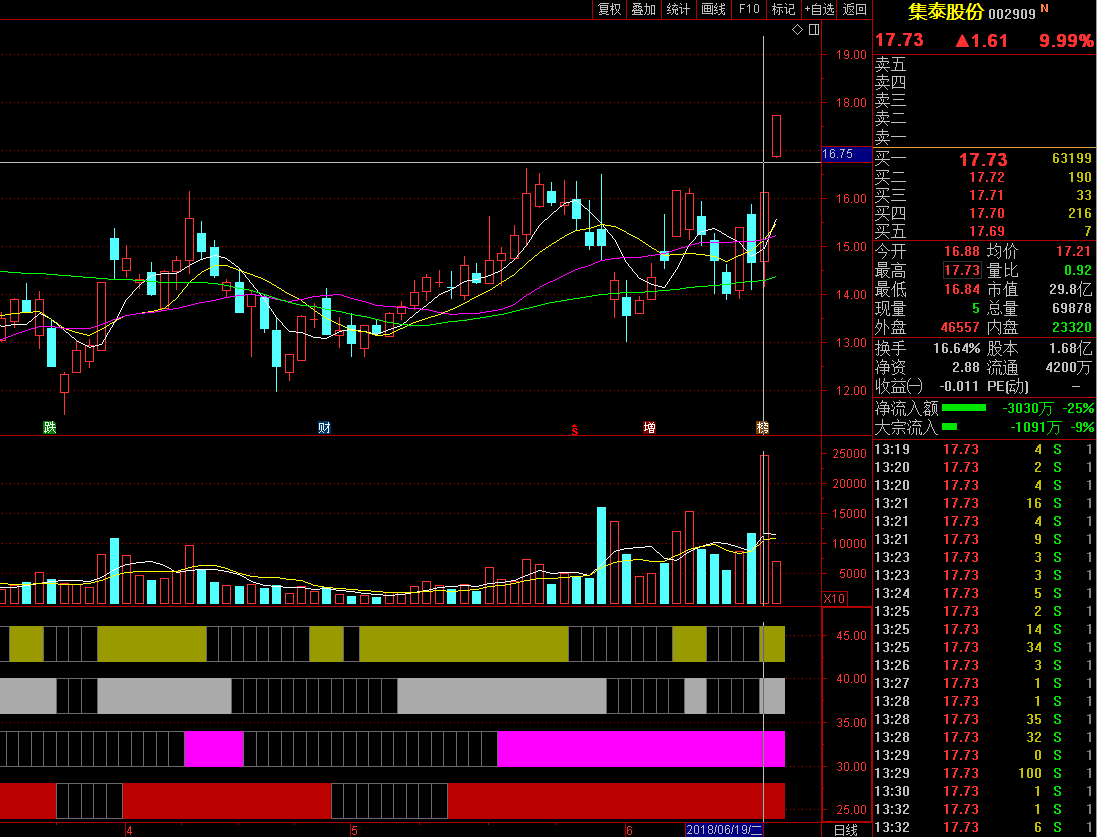Click the 16.75 crosshair price label

(847, 154)
